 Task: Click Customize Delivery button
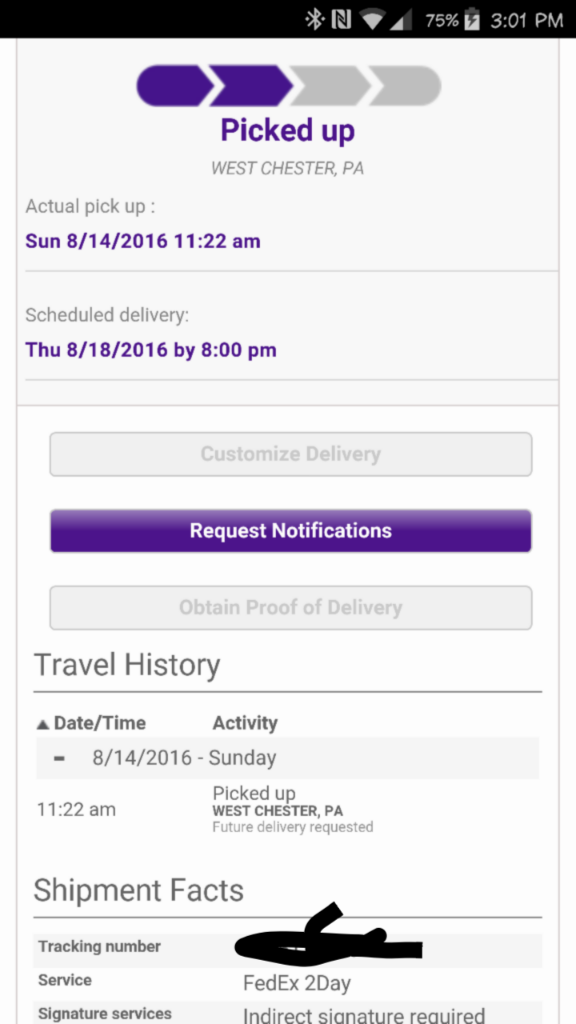(291, 454)
